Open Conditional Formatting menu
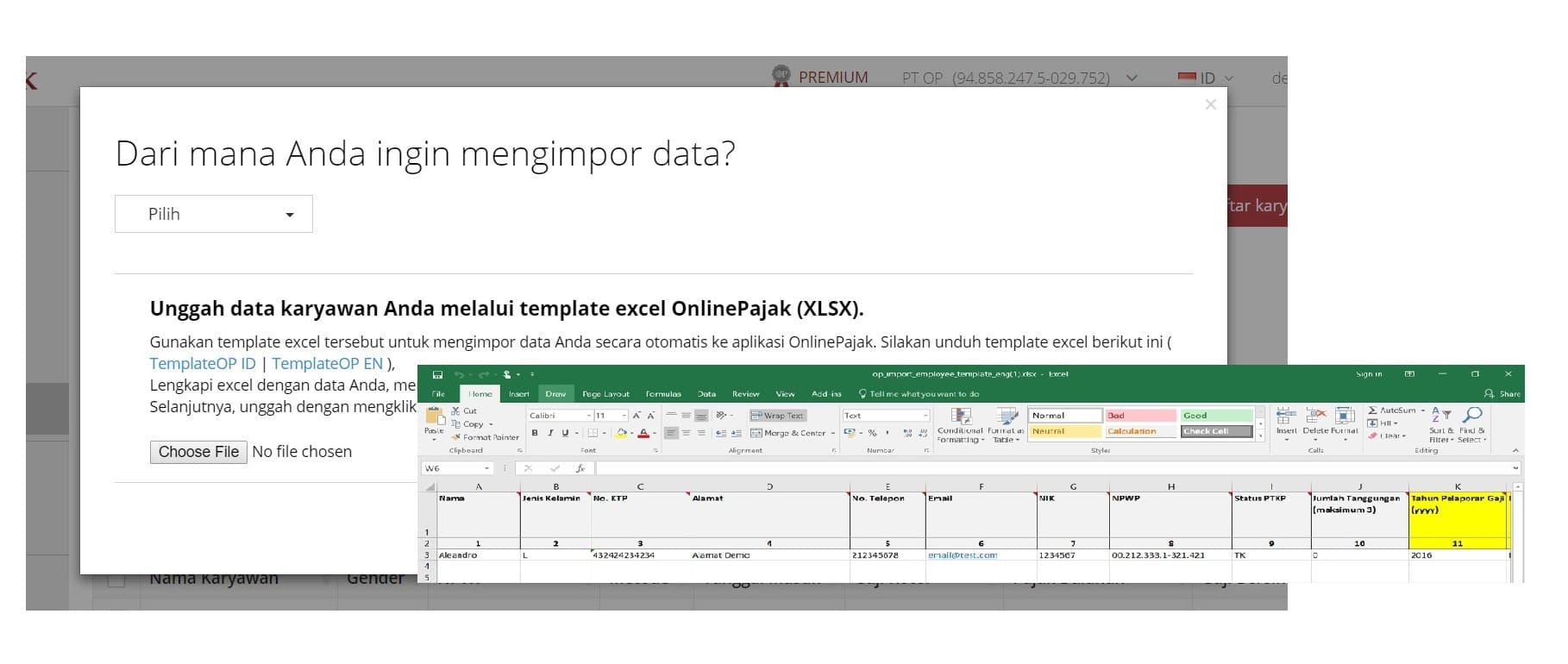 (x=960, y=424)
